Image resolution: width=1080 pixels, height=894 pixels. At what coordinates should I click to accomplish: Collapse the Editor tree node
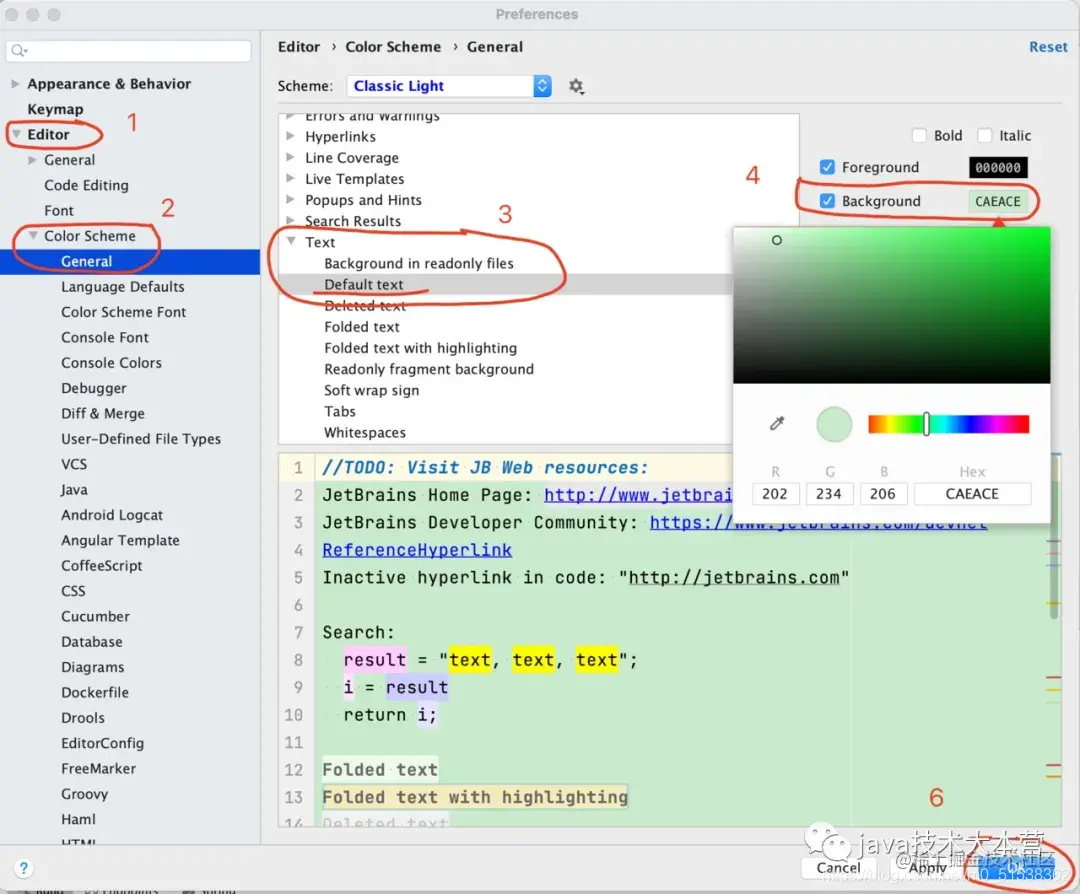click(16, 134)
